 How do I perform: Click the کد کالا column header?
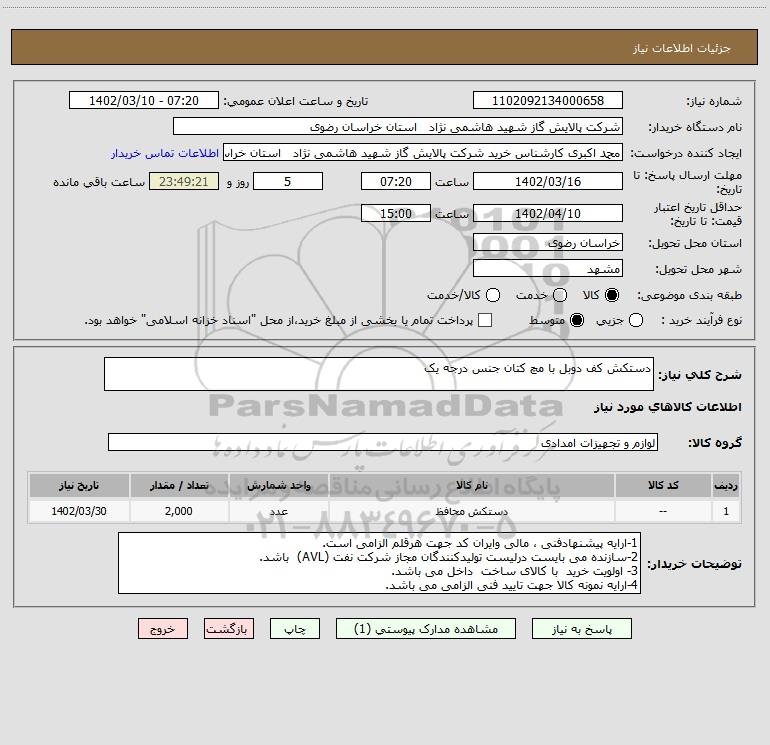(x=663, y=485)
